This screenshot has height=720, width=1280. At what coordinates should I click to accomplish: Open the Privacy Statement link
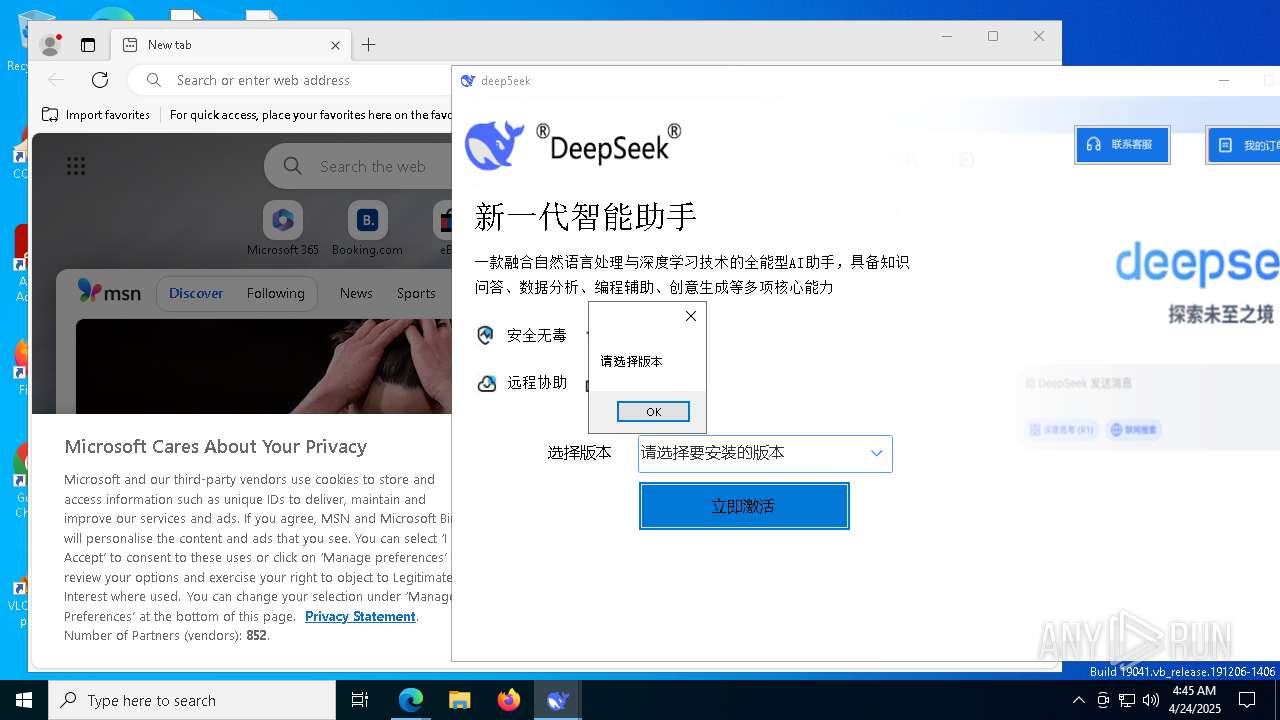click(360, 616)
